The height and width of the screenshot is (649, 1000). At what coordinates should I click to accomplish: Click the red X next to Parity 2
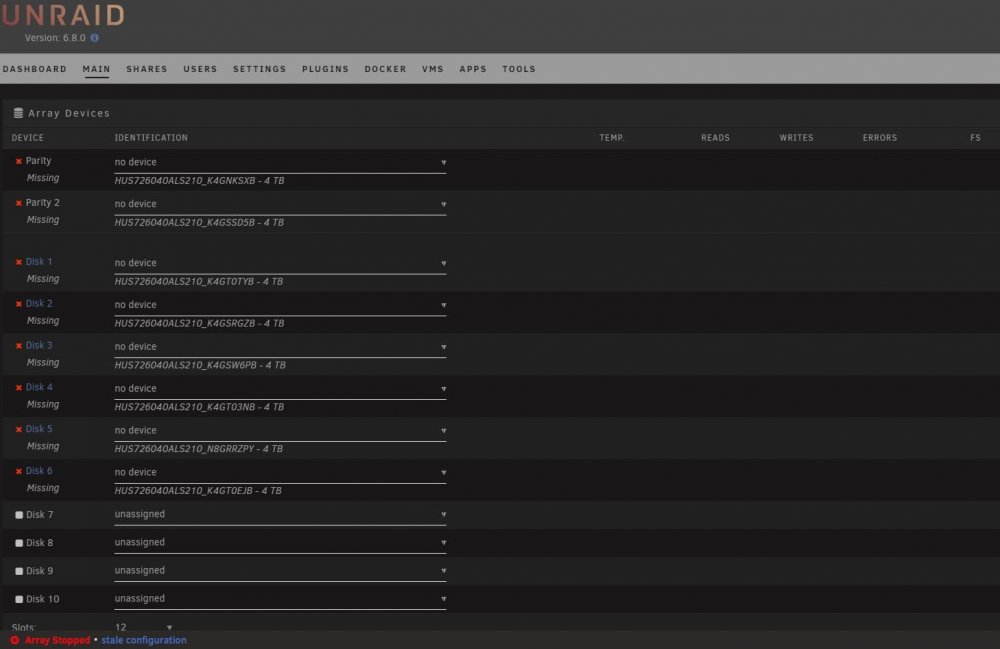click(18, 203)
